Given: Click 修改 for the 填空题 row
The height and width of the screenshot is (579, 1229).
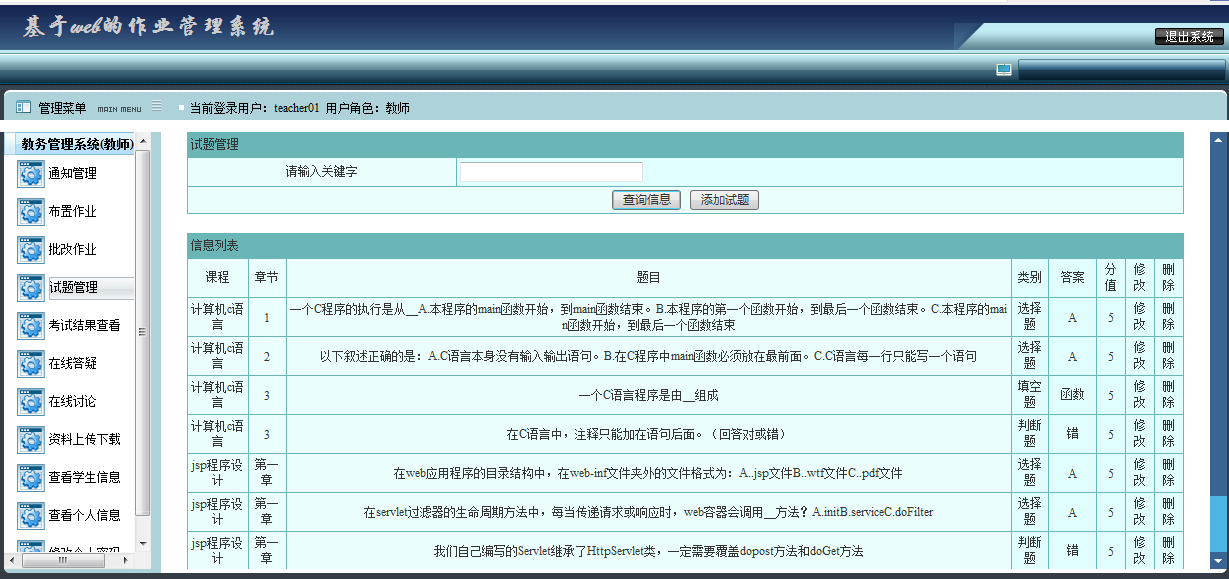Looking at the screenshot, I should [x=1140, y=395].
